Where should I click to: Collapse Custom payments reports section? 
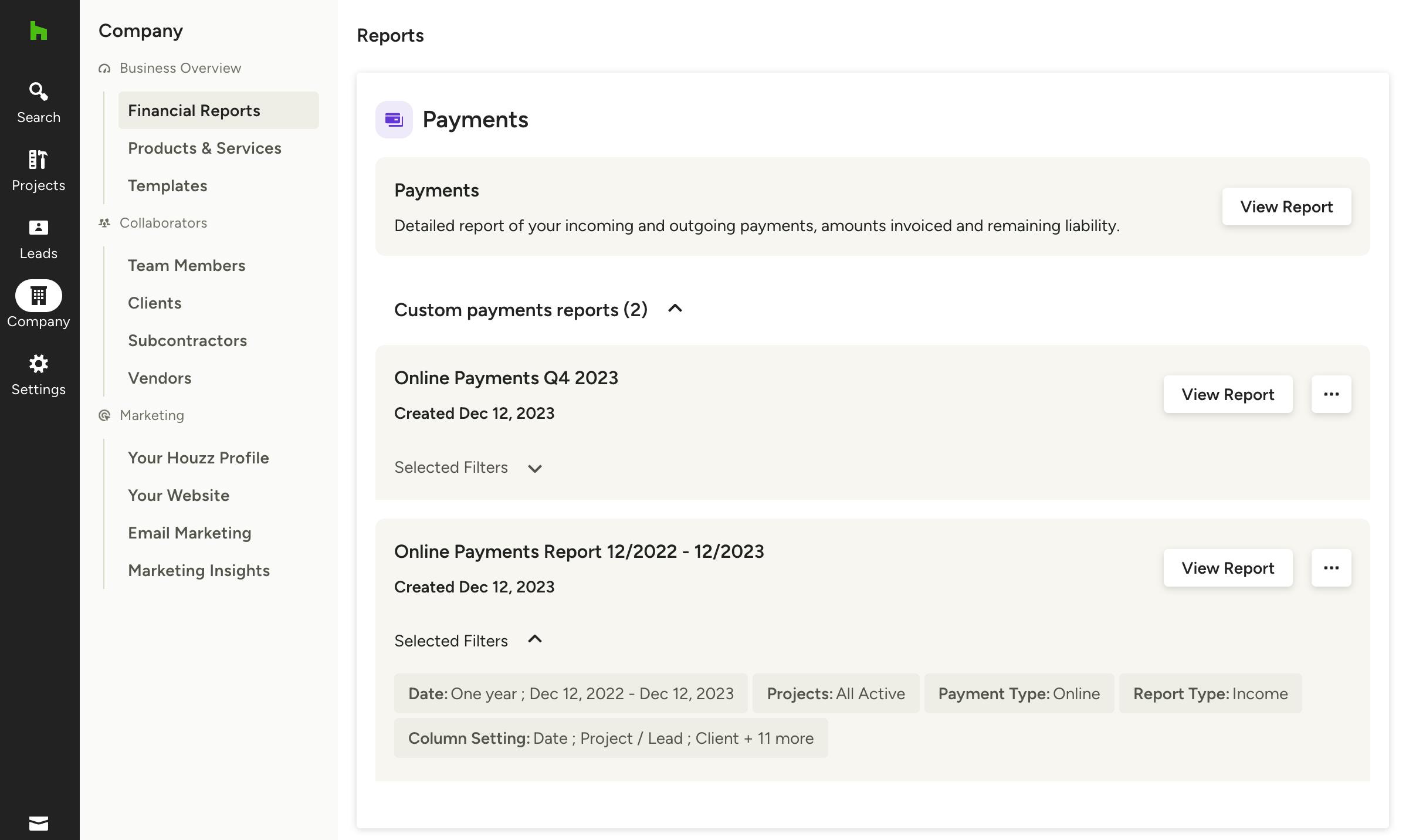[675, 309]
